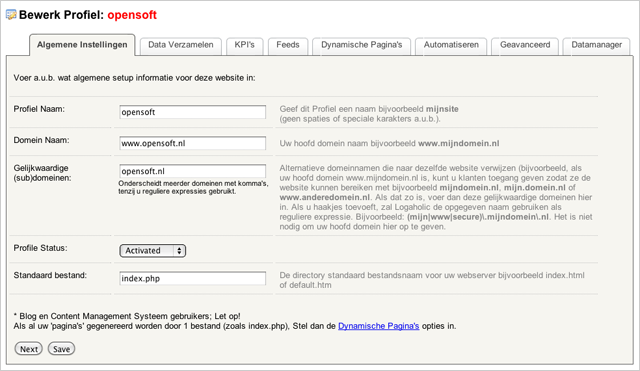This screenshot has height=371, width=640.
Task: Switch to the Data Verzamelen tab
Action: tap(180, 45)
